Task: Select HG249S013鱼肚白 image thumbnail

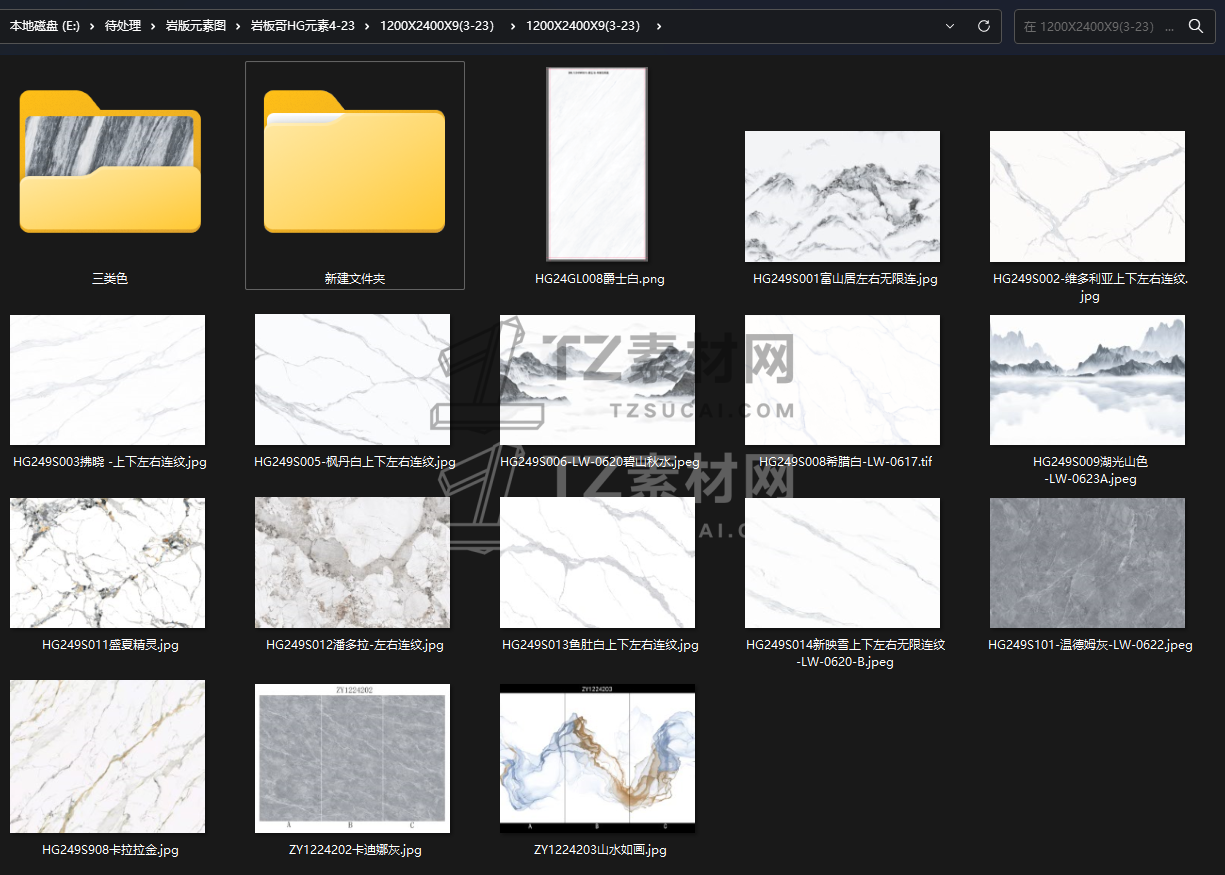Action: coord(597,563)
